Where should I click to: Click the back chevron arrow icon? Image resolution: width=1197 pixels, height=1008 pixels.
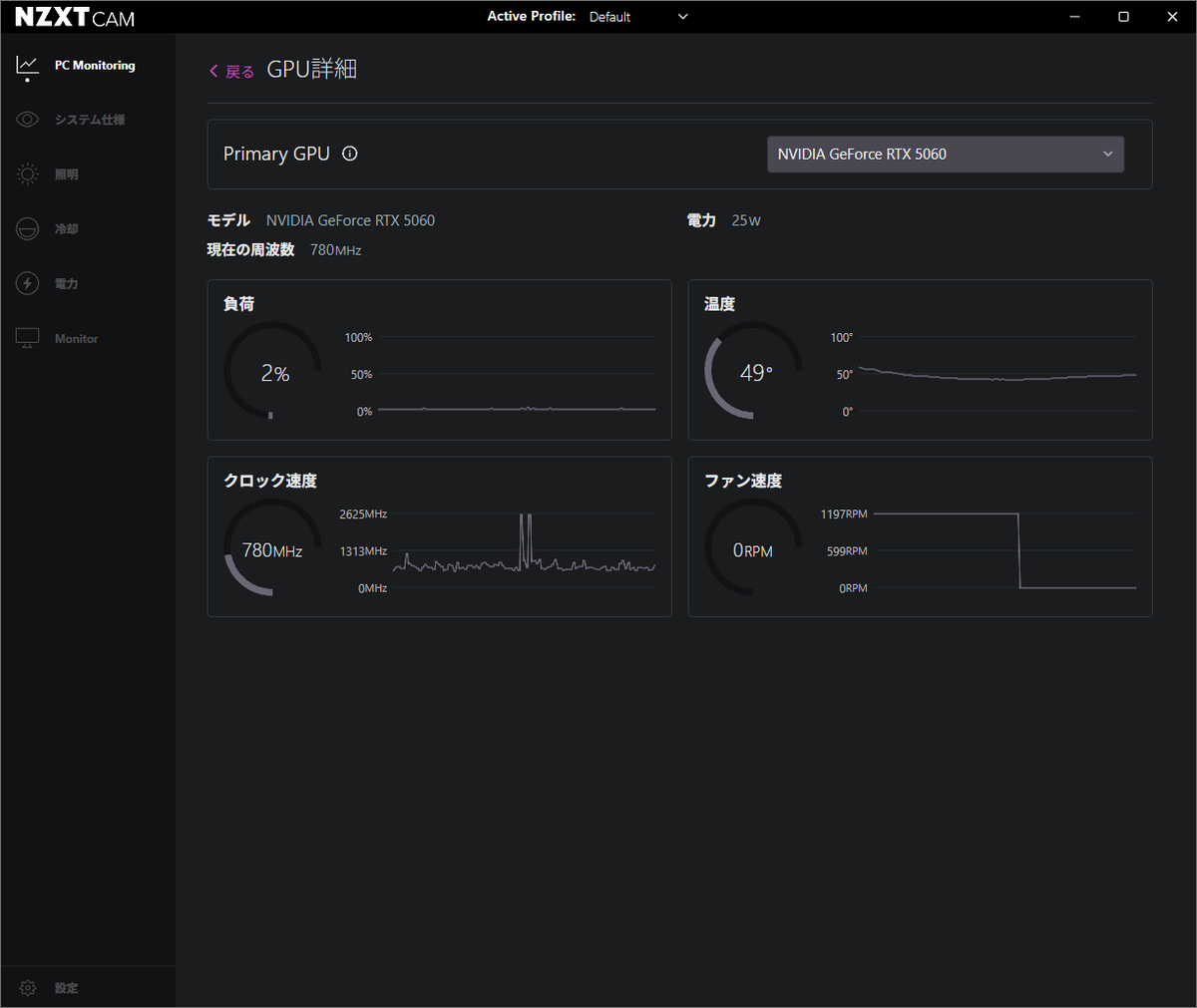point(213,71)
